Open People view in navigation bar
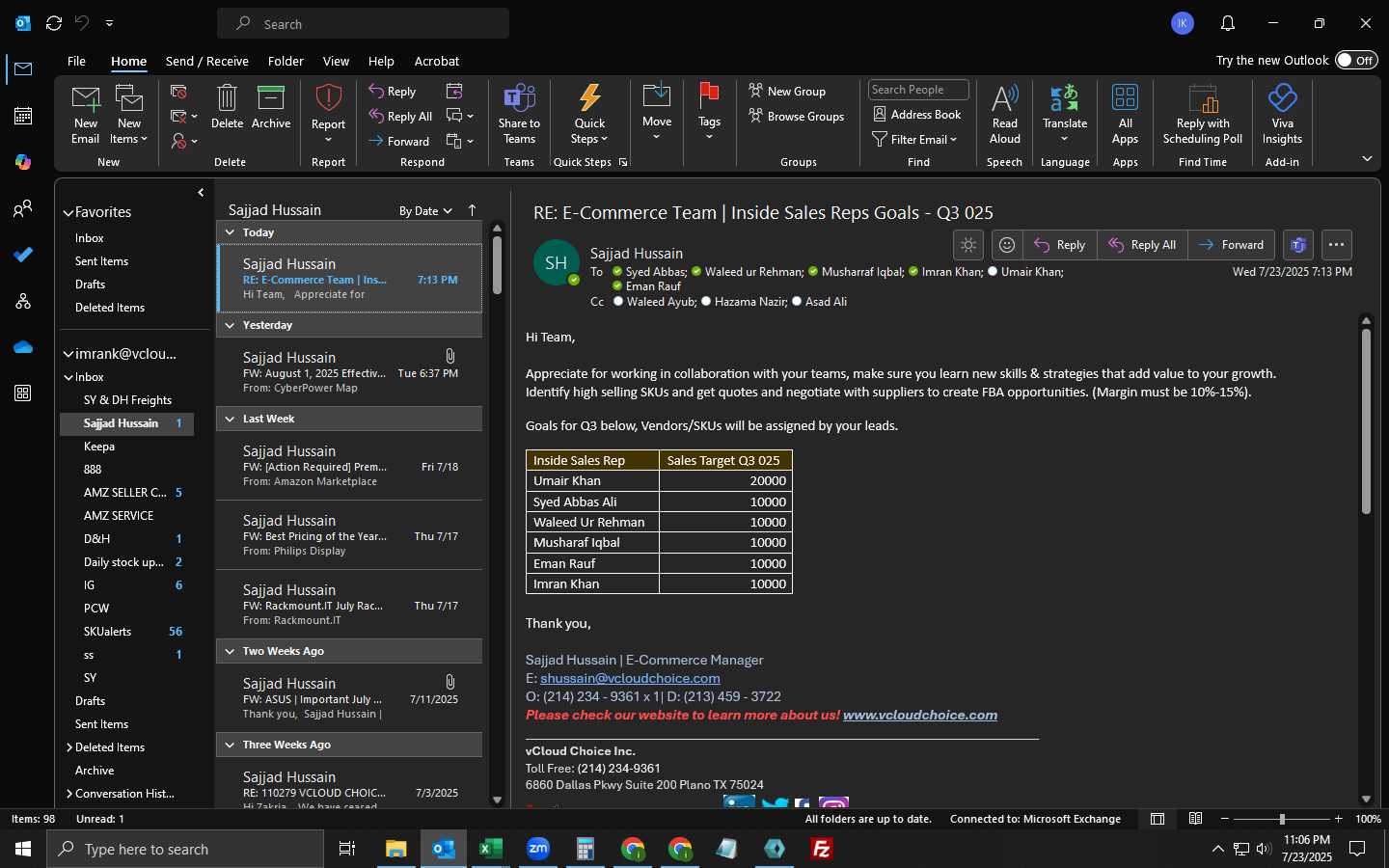 point(23,208)
